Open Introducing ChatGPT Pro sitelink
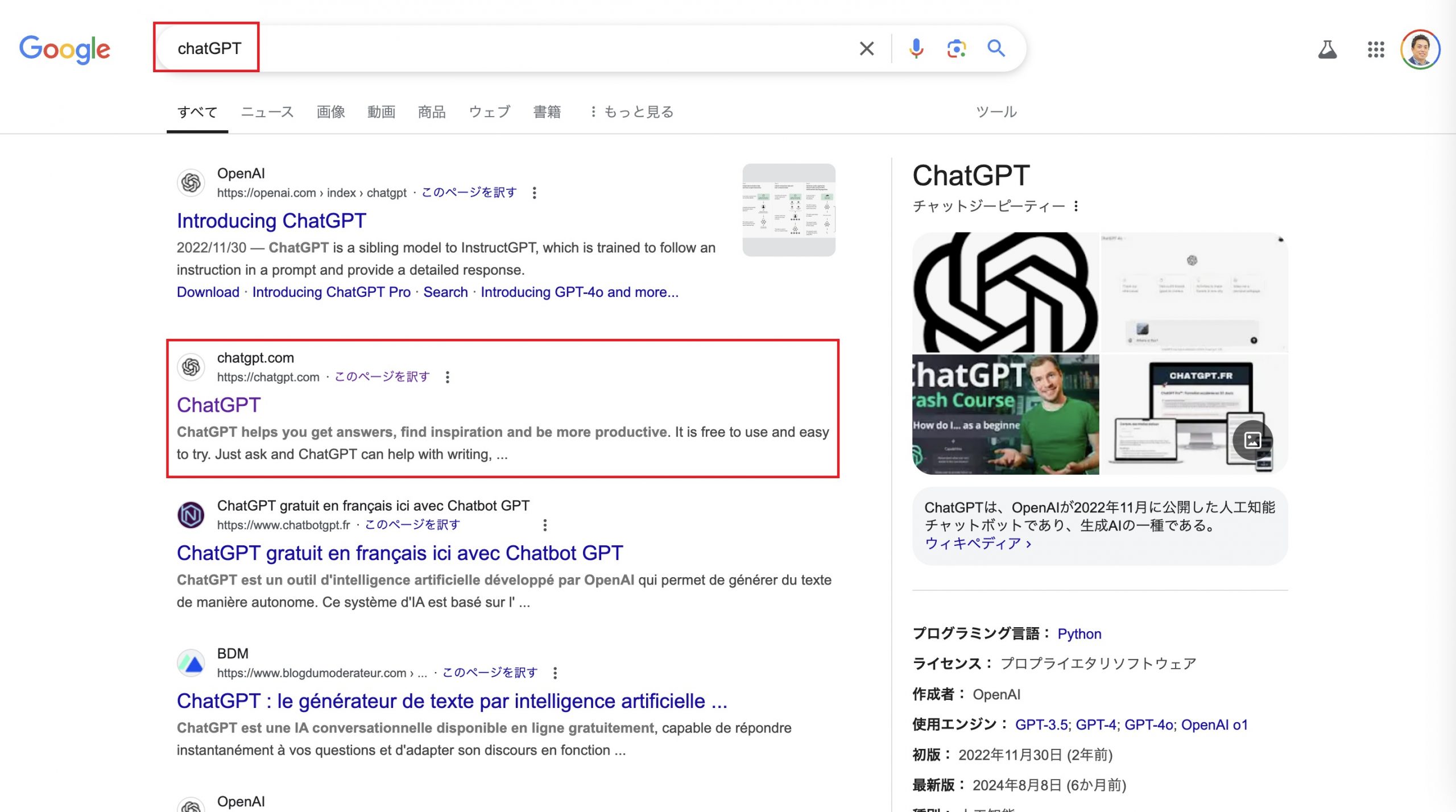Image resolution: width=1456 pixels, height=812 pixels. (332, 292)
